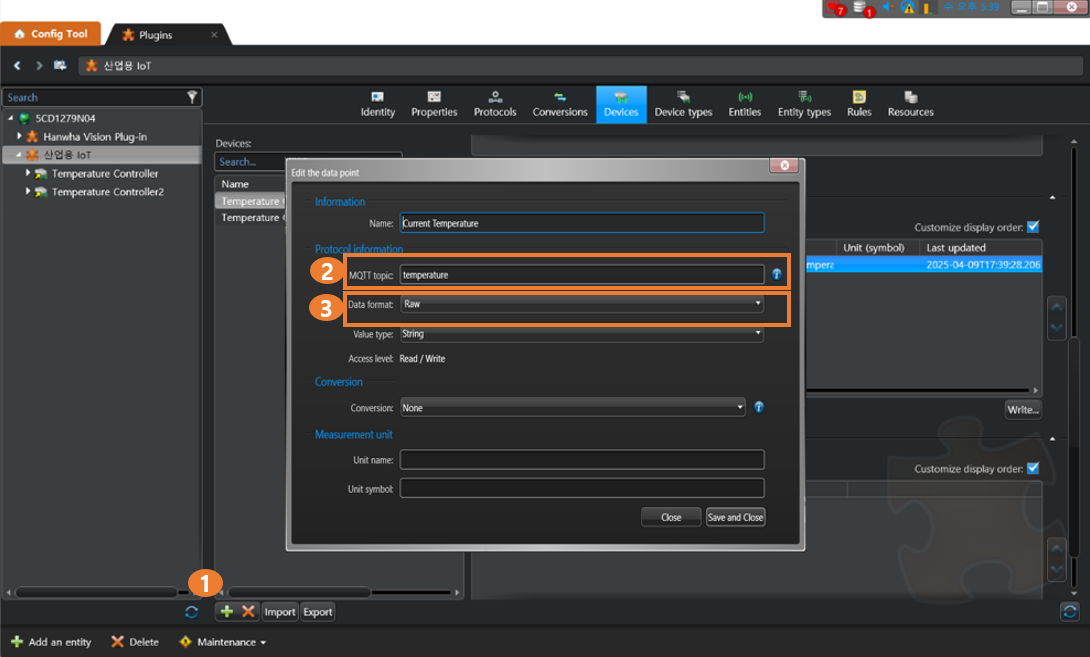Click the Save and Close button
The height and width of the screenshot is (657, 1090).
(735, 517)
